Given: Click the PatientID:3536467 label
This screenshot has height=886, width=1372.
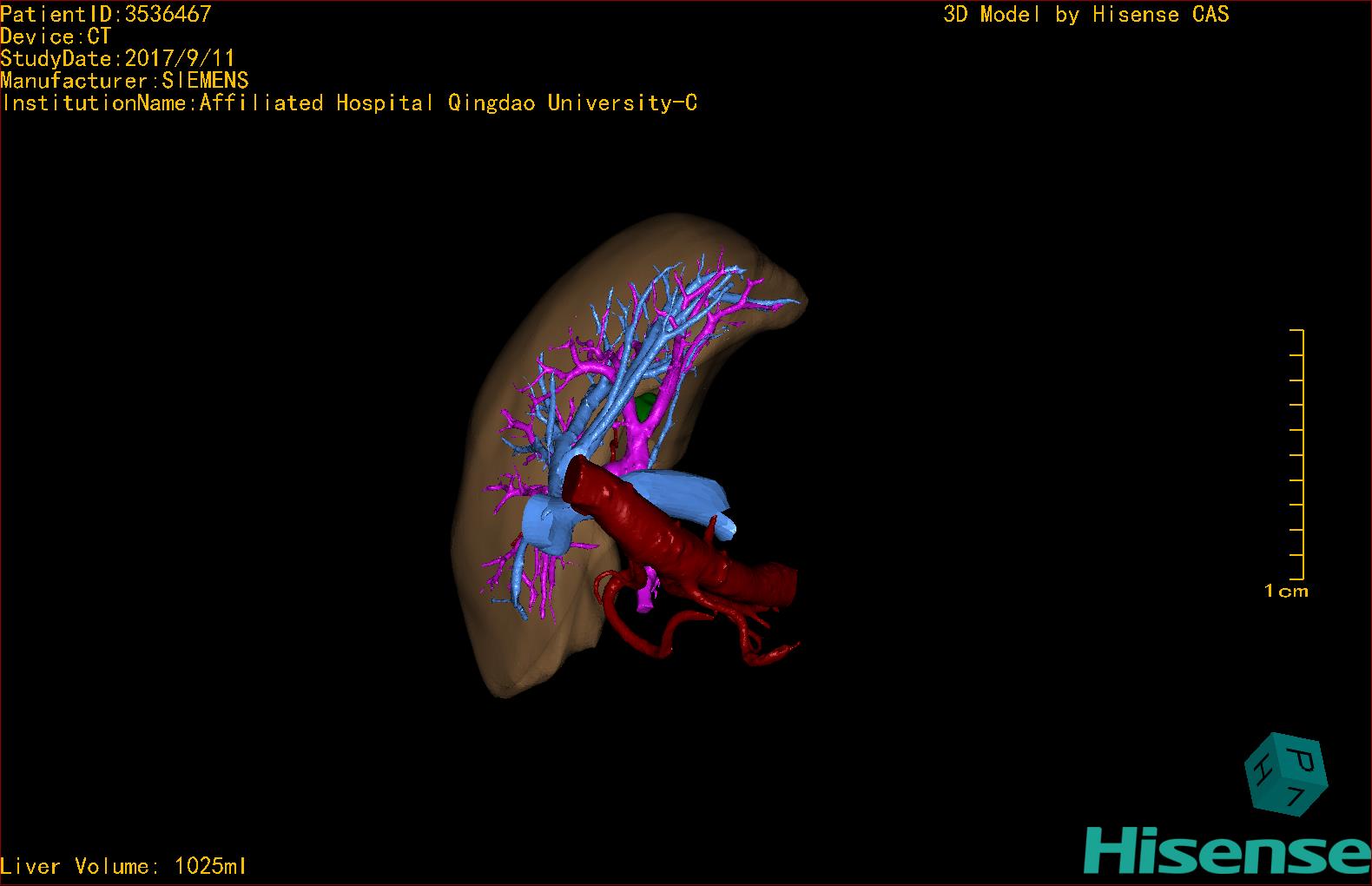Looking at the screenshot, I should pos(105,14).
